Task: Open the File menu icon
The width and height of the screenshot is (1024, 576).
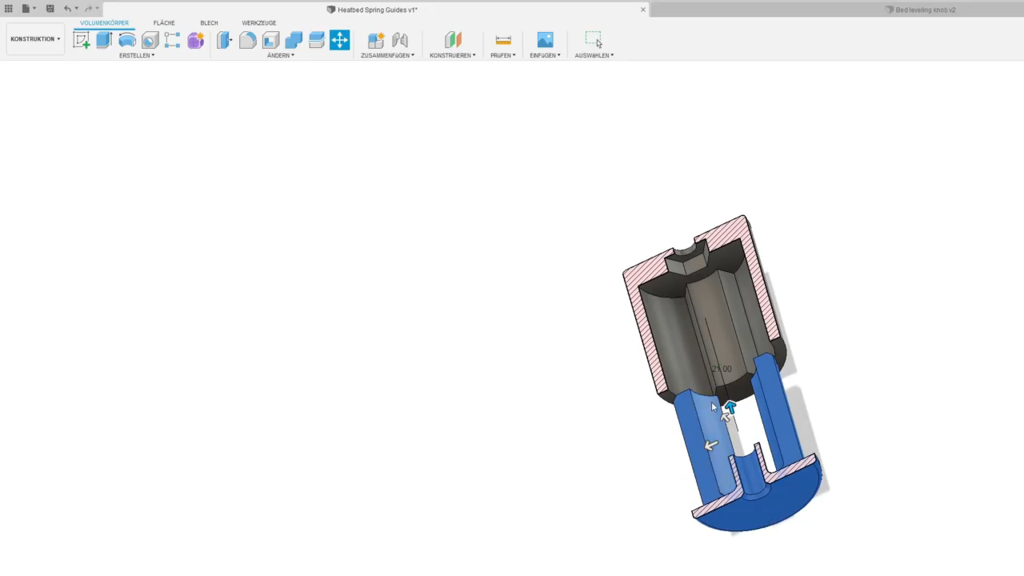Action: (25, 8)
